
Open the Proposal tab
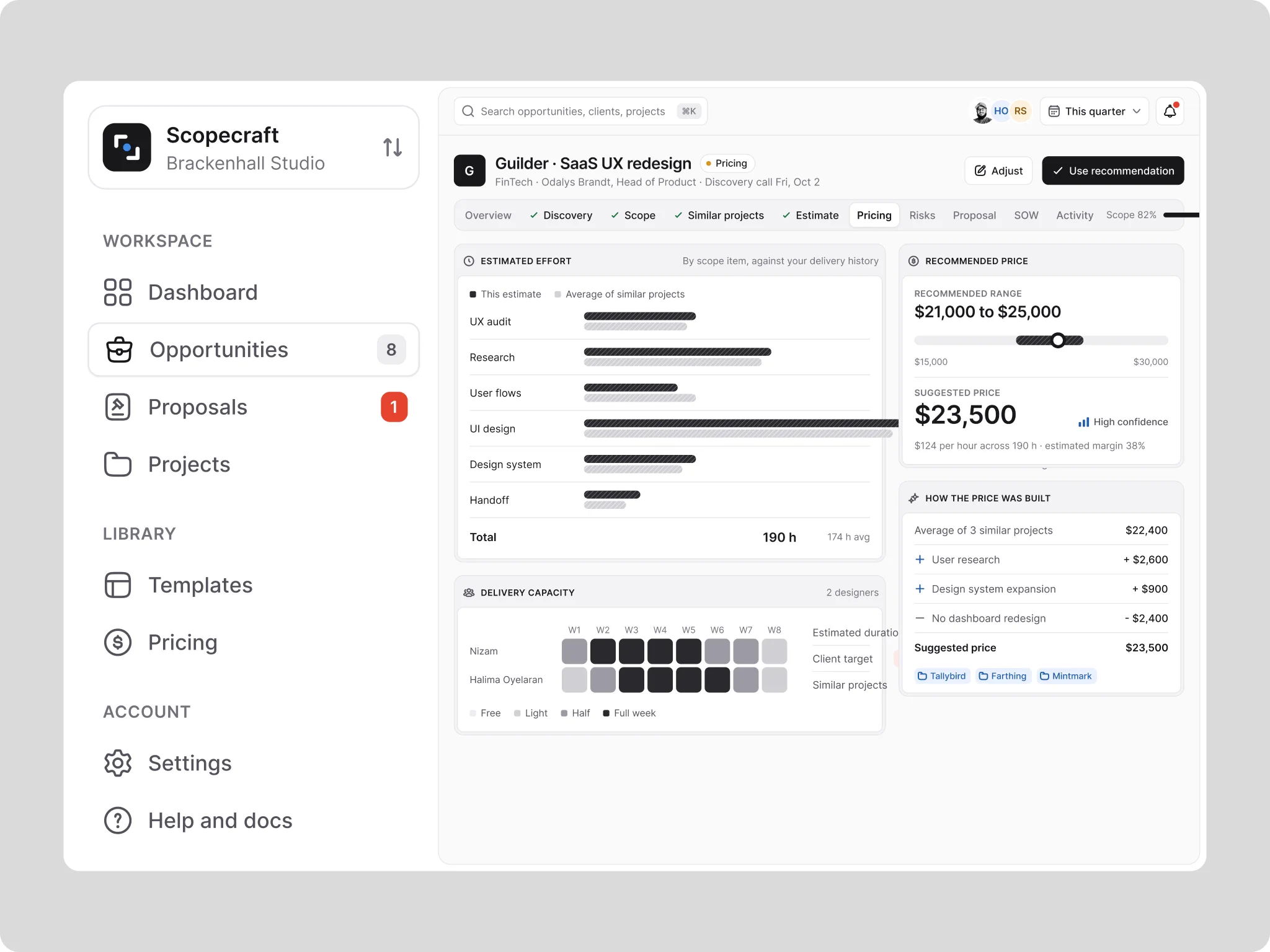[974, 215]
